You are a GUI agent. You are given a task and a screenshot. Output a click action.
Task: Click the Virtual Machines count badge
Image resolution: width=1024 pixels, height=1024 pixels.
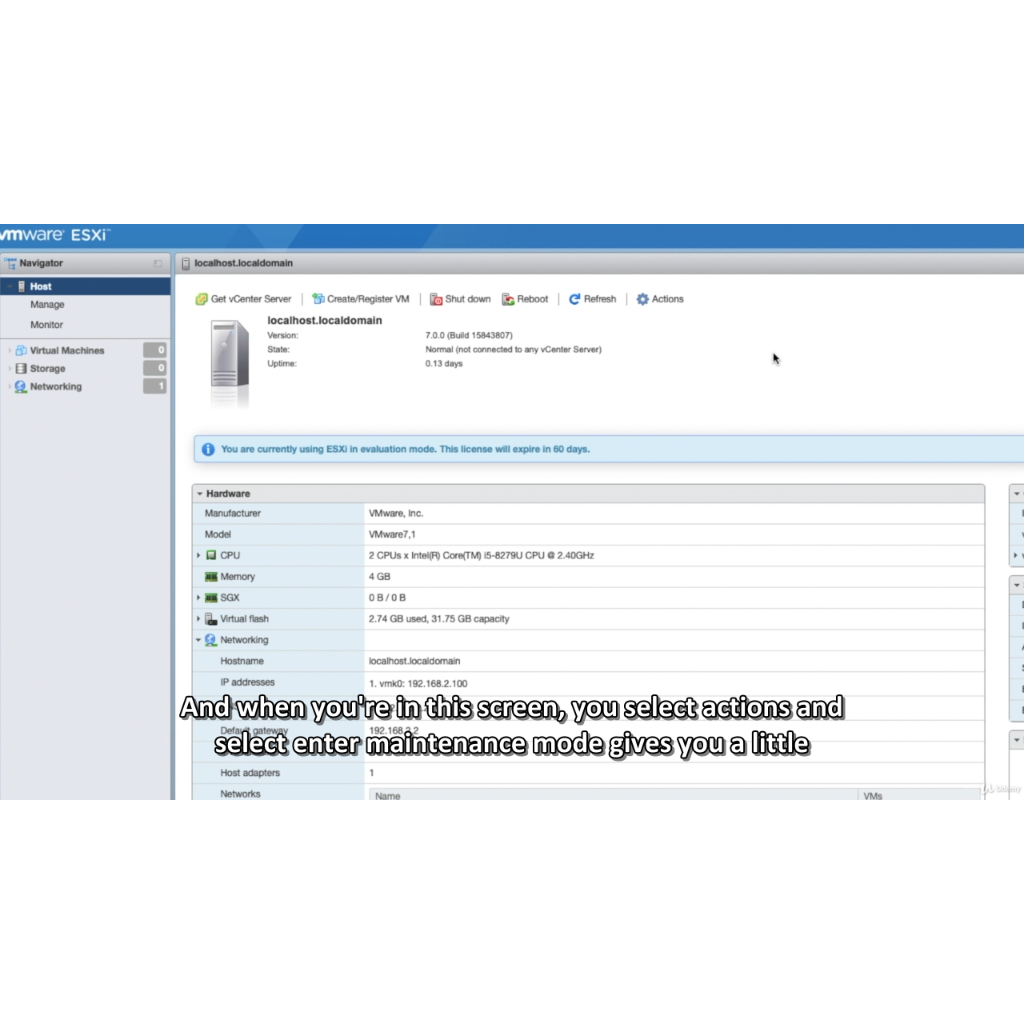click(x=155, y=350)
